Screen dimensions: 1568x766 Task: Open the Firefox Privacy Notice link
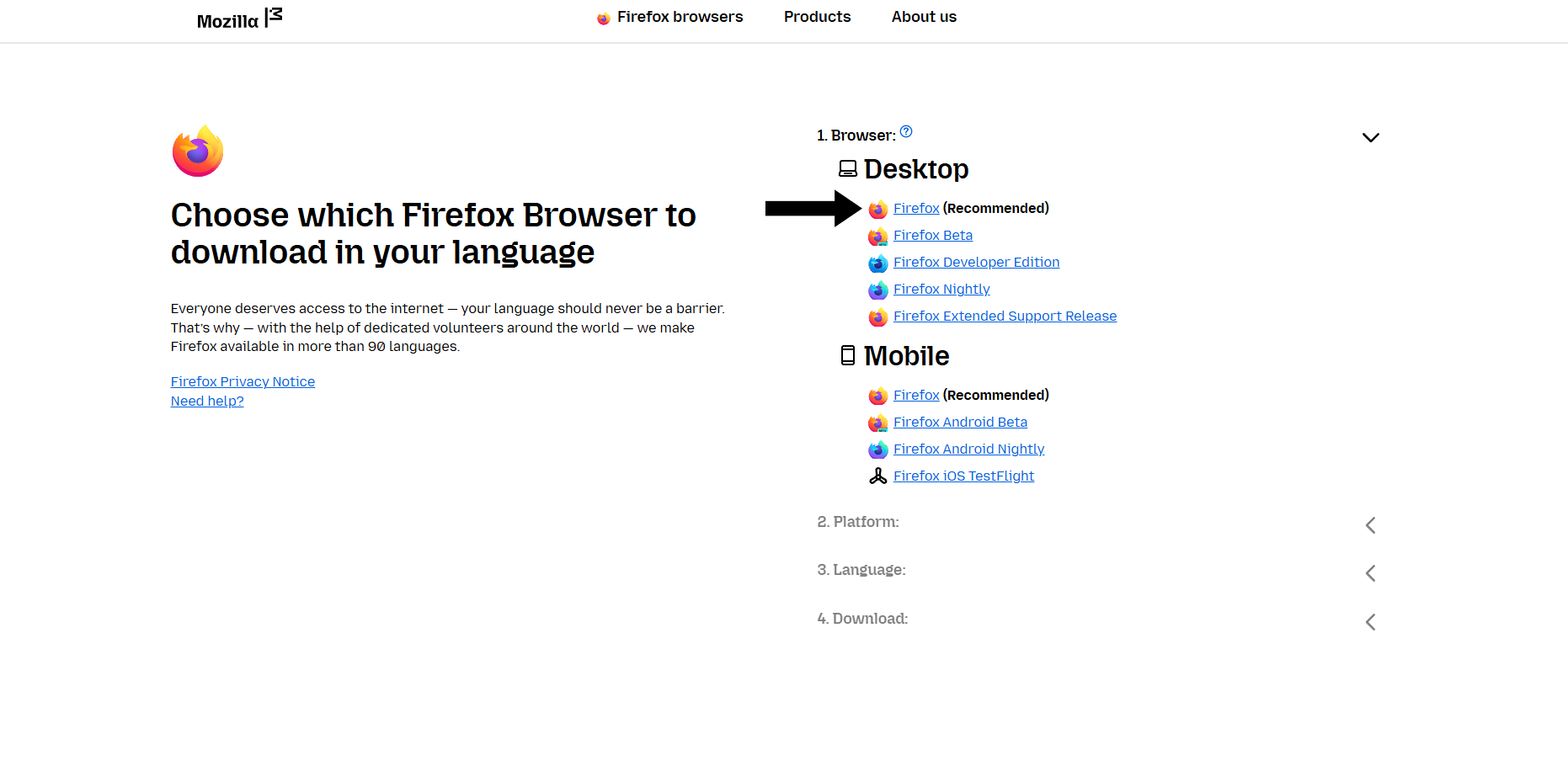[x=243, y=381]
